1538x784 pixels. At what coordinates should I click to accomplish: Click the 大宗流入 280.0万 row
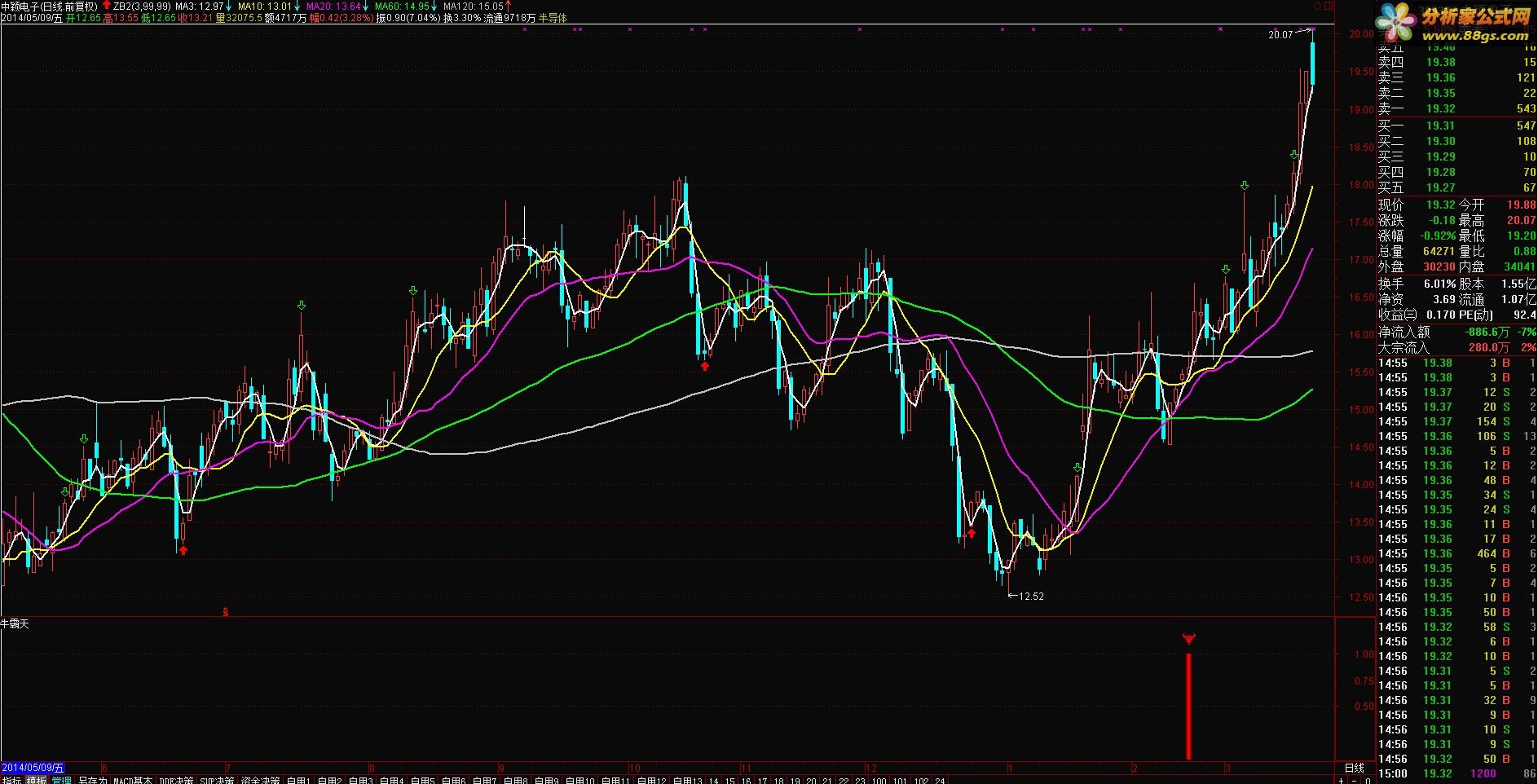coord(1456,347)
